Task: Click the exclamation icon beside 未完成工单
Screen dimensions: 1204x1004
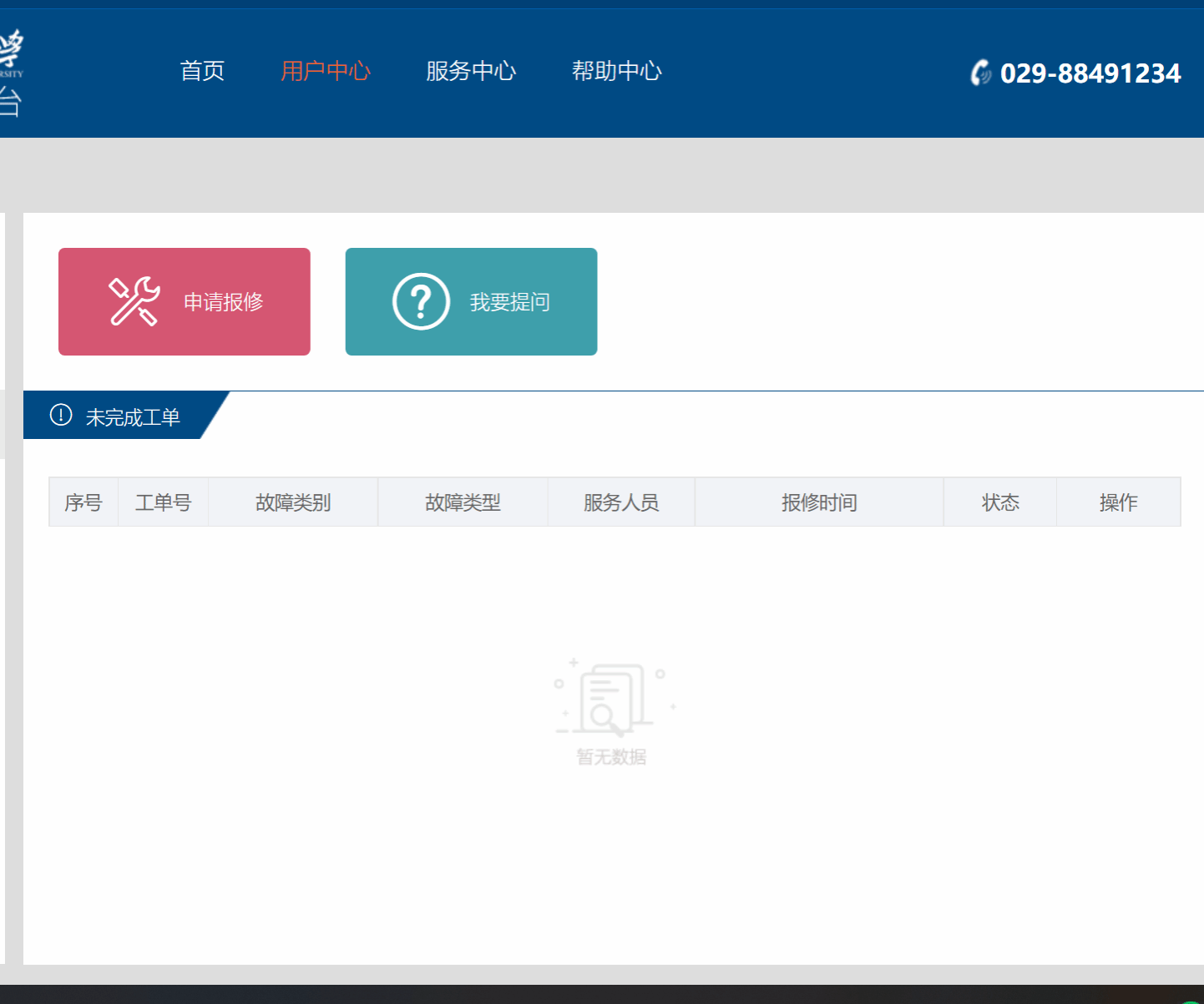Action: [x=61, y=415]
